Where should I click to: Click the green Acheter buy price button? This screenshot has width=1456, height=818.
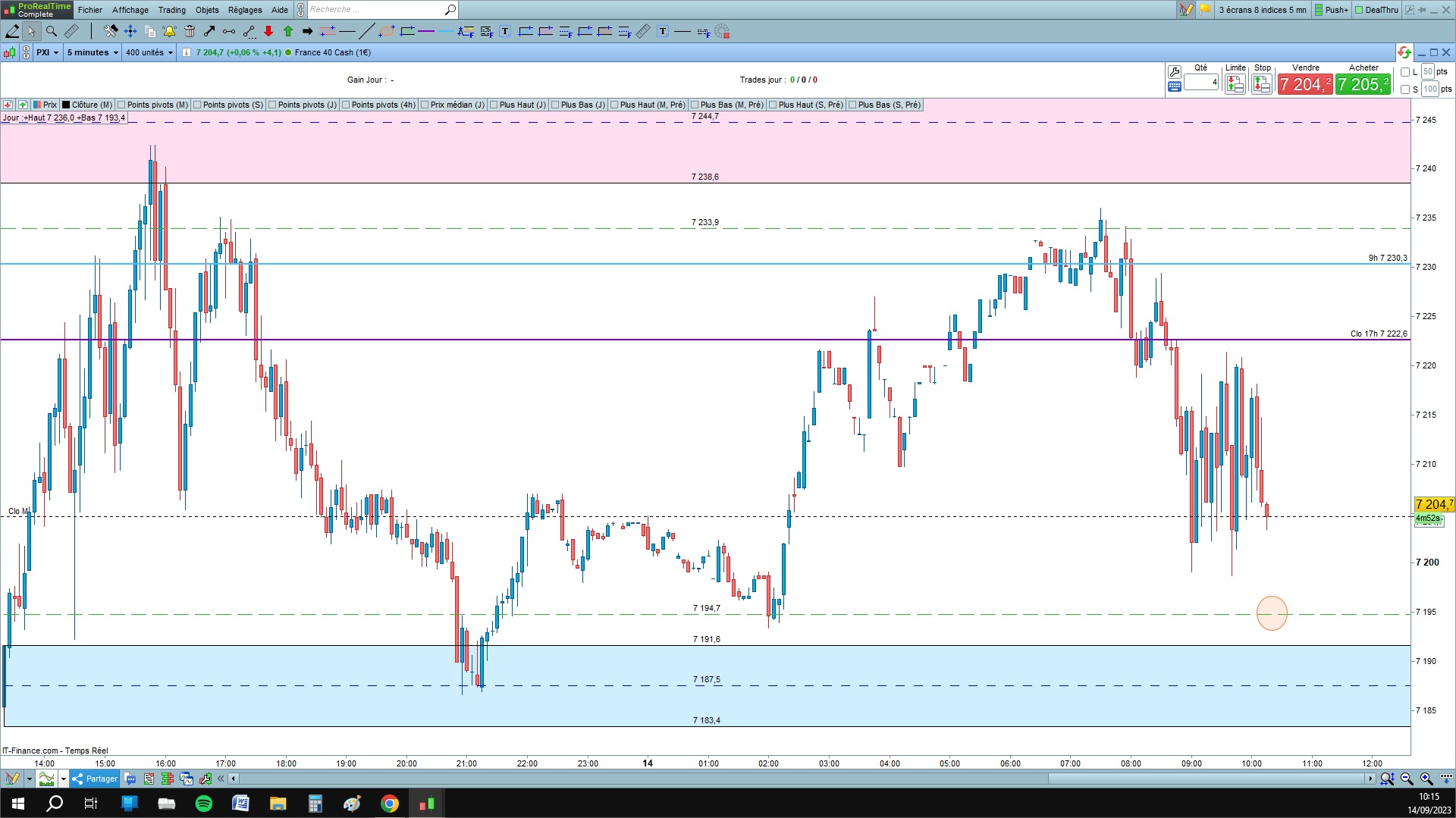pyautogui.click(x=1363, y=84)
